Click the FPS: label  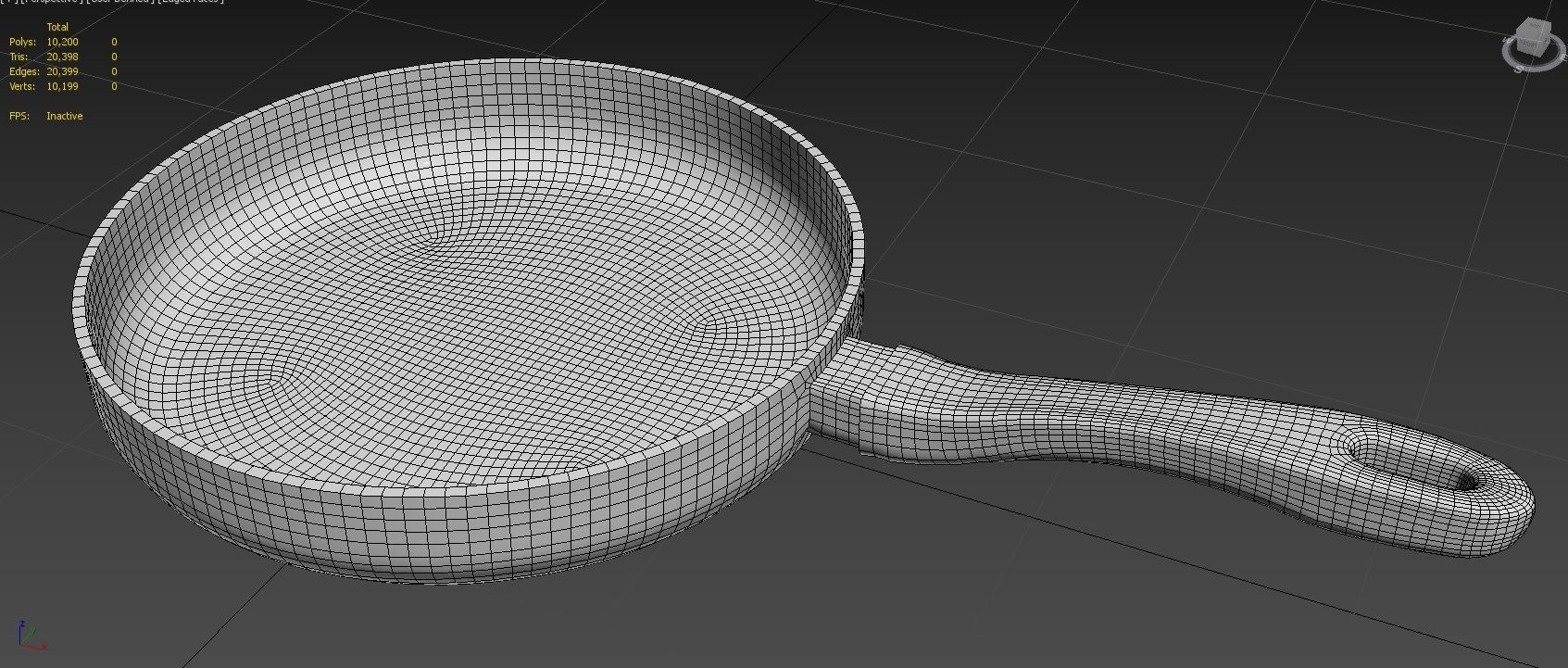[x=19, y=116]
